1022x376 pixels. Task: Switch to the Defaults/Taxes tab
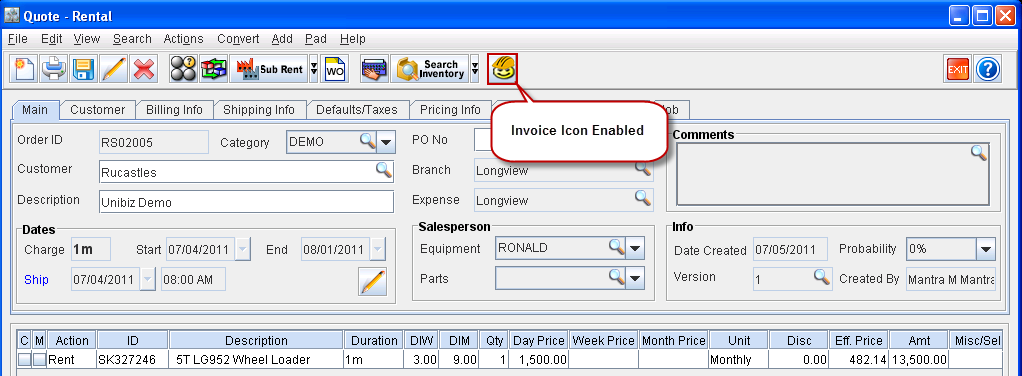click(x=357, y=109)
